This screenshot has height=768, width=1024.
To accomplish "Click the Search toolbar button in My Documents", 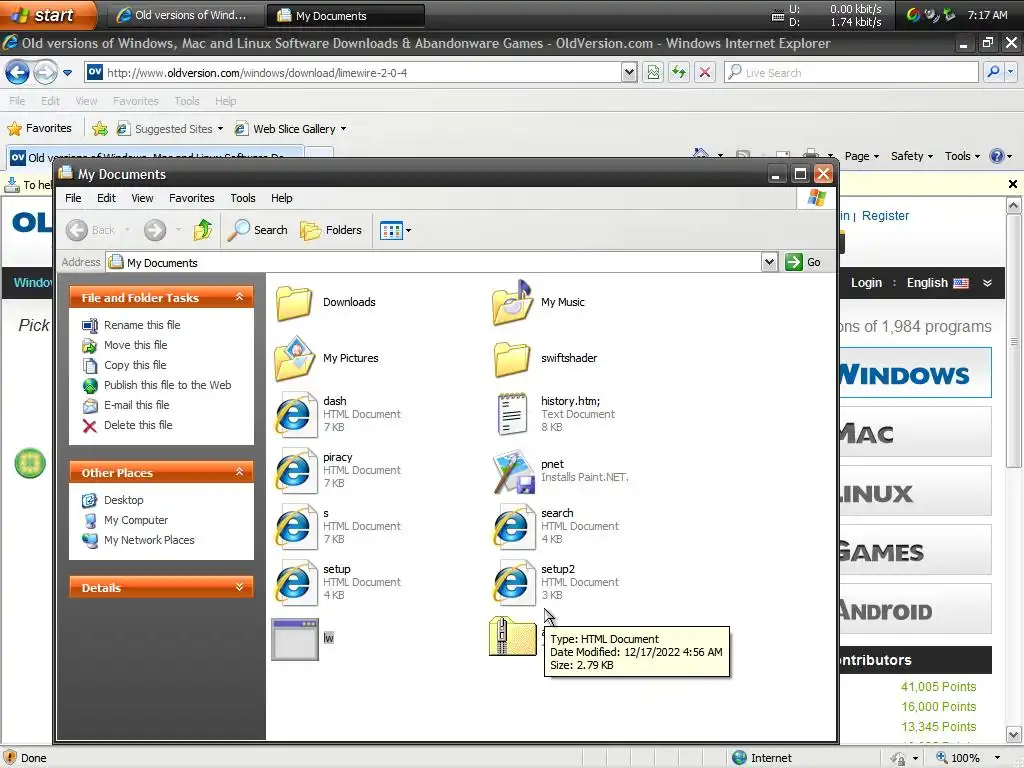I will point(257,230).
